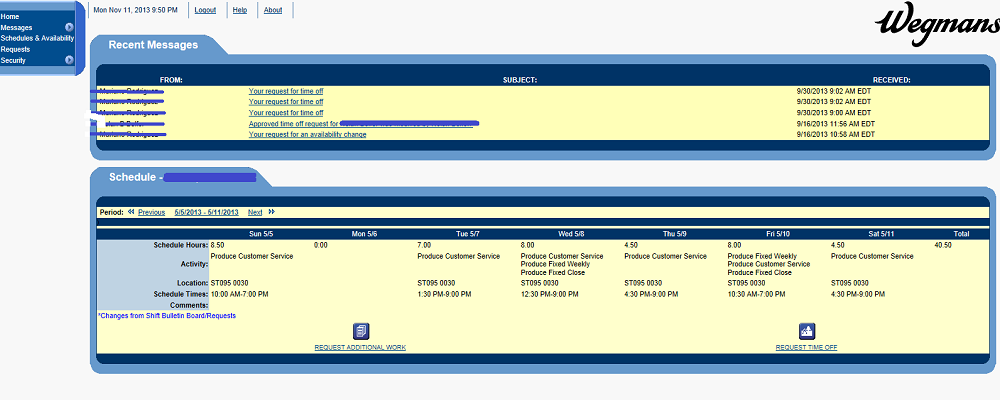
Task: Click the Wed 5/8 column header
Action: pyautogui.click(x=571, y=234)
